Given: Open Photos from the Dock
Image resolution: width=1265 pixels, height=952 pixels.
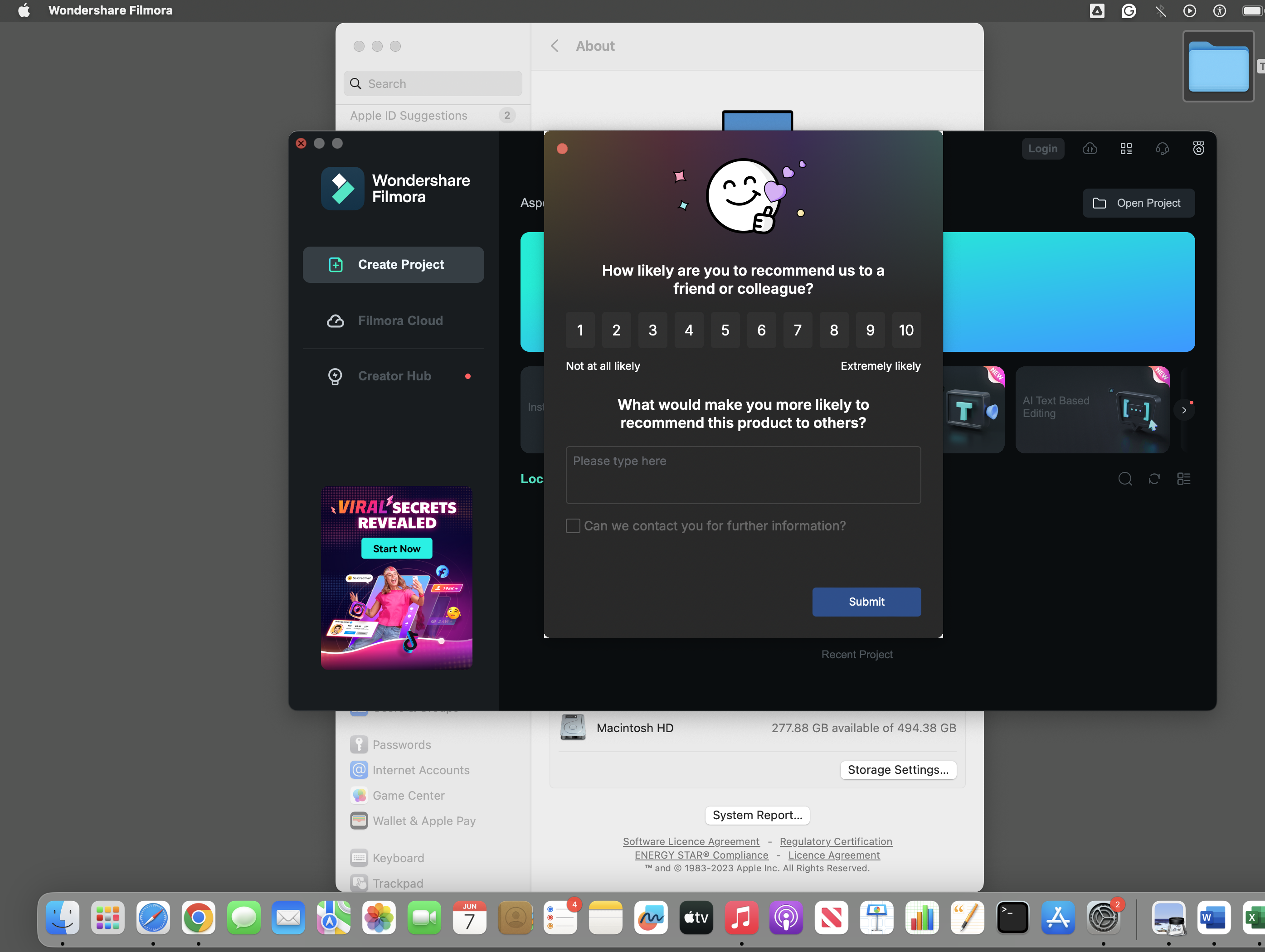Looking at the screenshot, I should 379,918.
